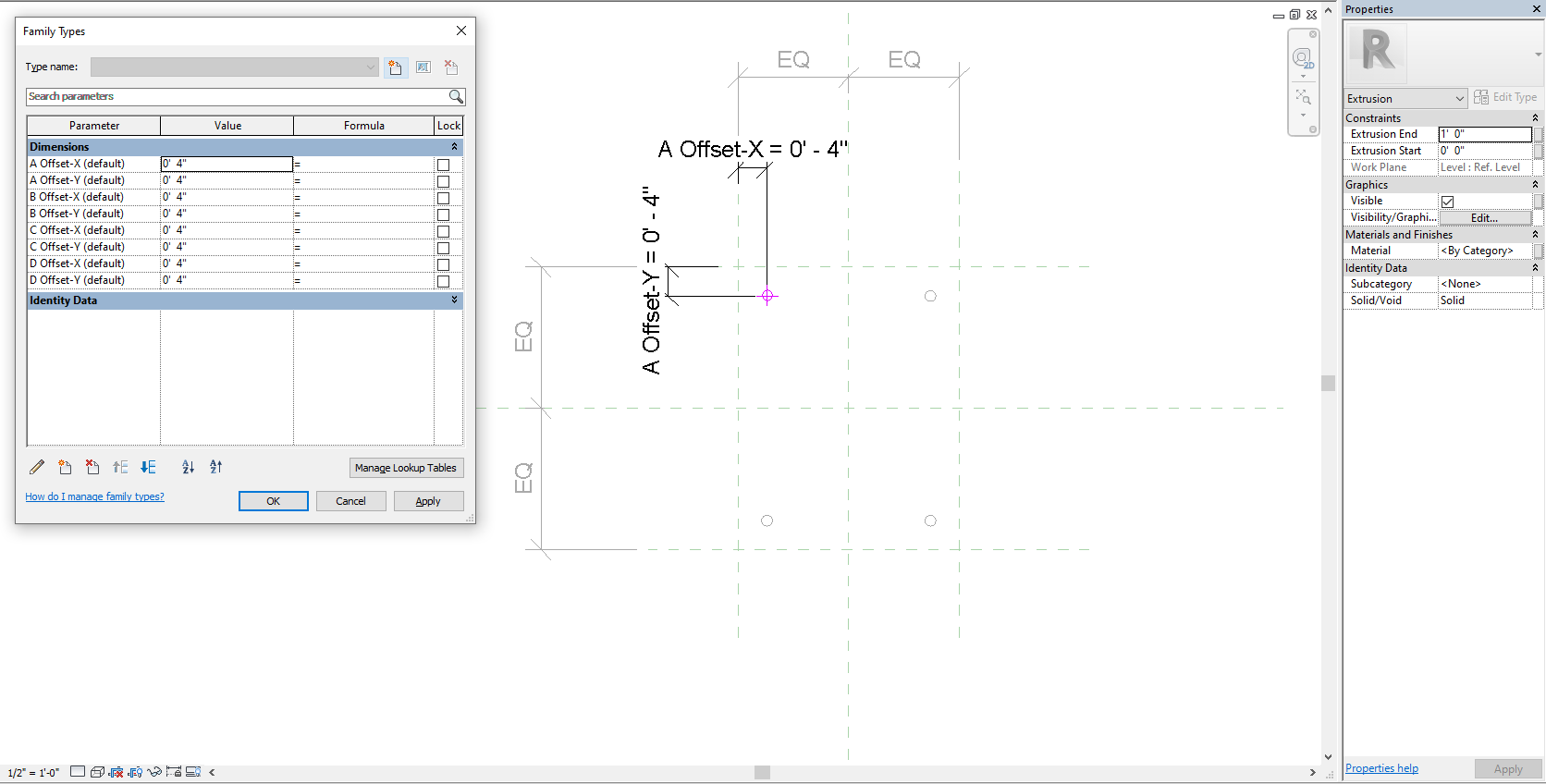Collapse the Constraints section in Properties
This screenshot has height=784, width=1546.
(x=1535, y=118)
